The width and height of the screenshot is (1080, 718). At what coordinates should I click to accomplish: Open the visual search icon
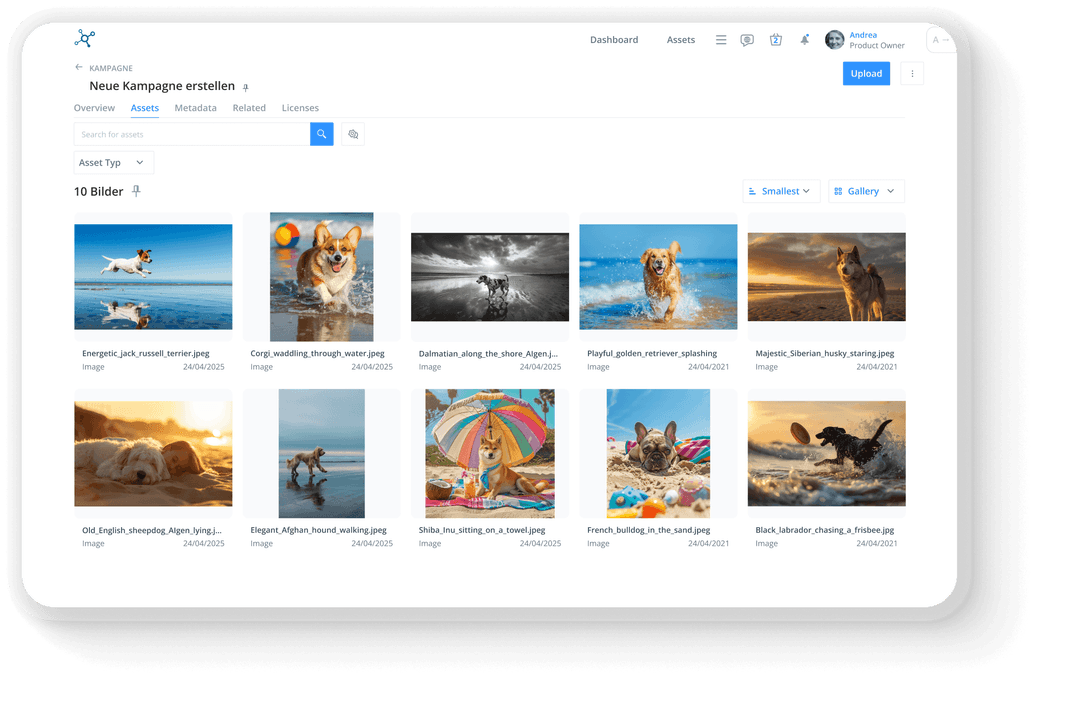pos(353,134)
